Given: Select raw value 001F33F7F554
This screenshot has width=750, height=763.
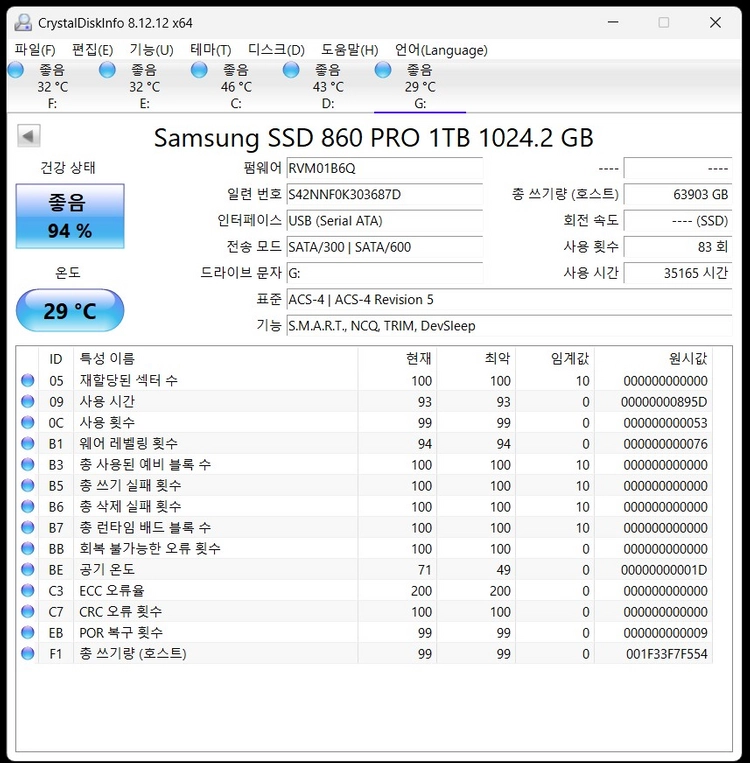Looking at the screenshot, I should tap(667, 654).
